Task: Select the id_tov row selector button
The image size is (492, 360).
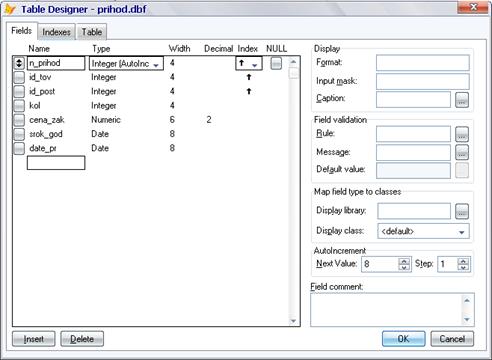Action: point(19,77)
